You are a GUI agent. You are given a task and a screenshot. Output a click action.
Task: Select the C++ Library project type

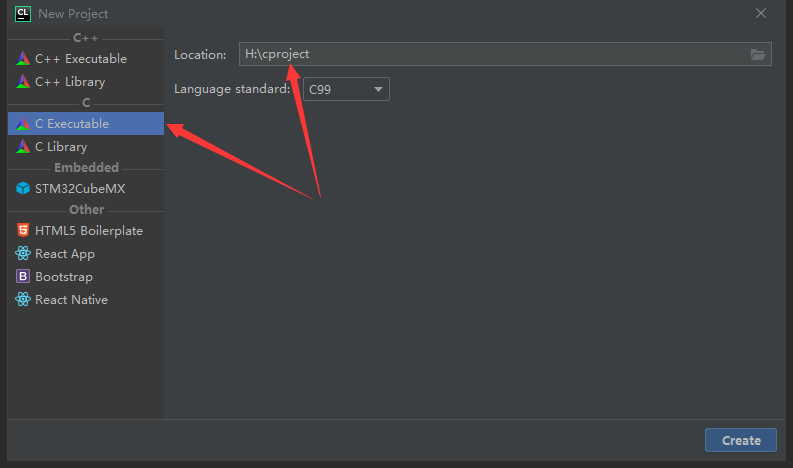[69, 82]
